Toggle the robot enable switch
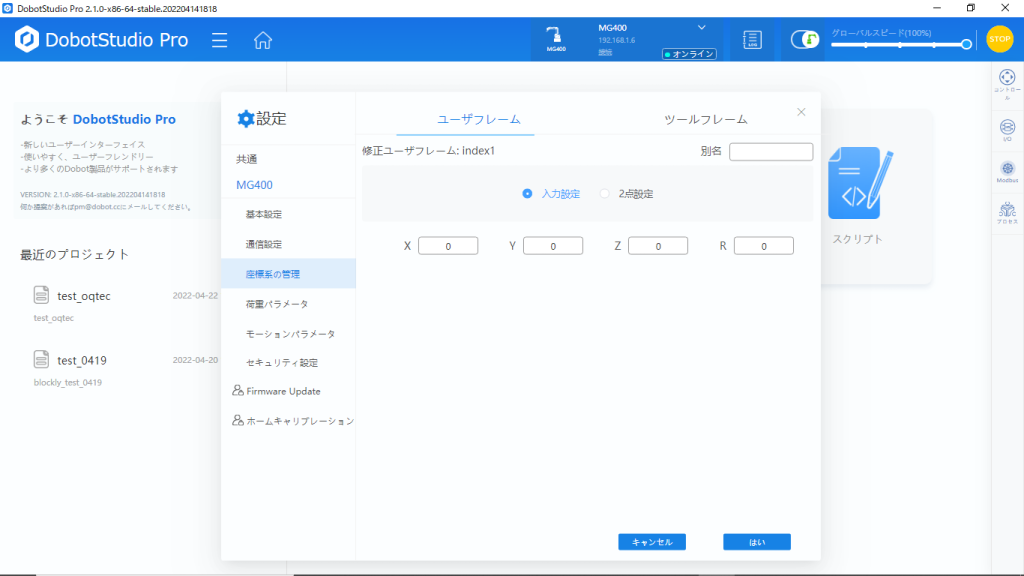The height and width of the screenshot is (576, 1024). 805,40
